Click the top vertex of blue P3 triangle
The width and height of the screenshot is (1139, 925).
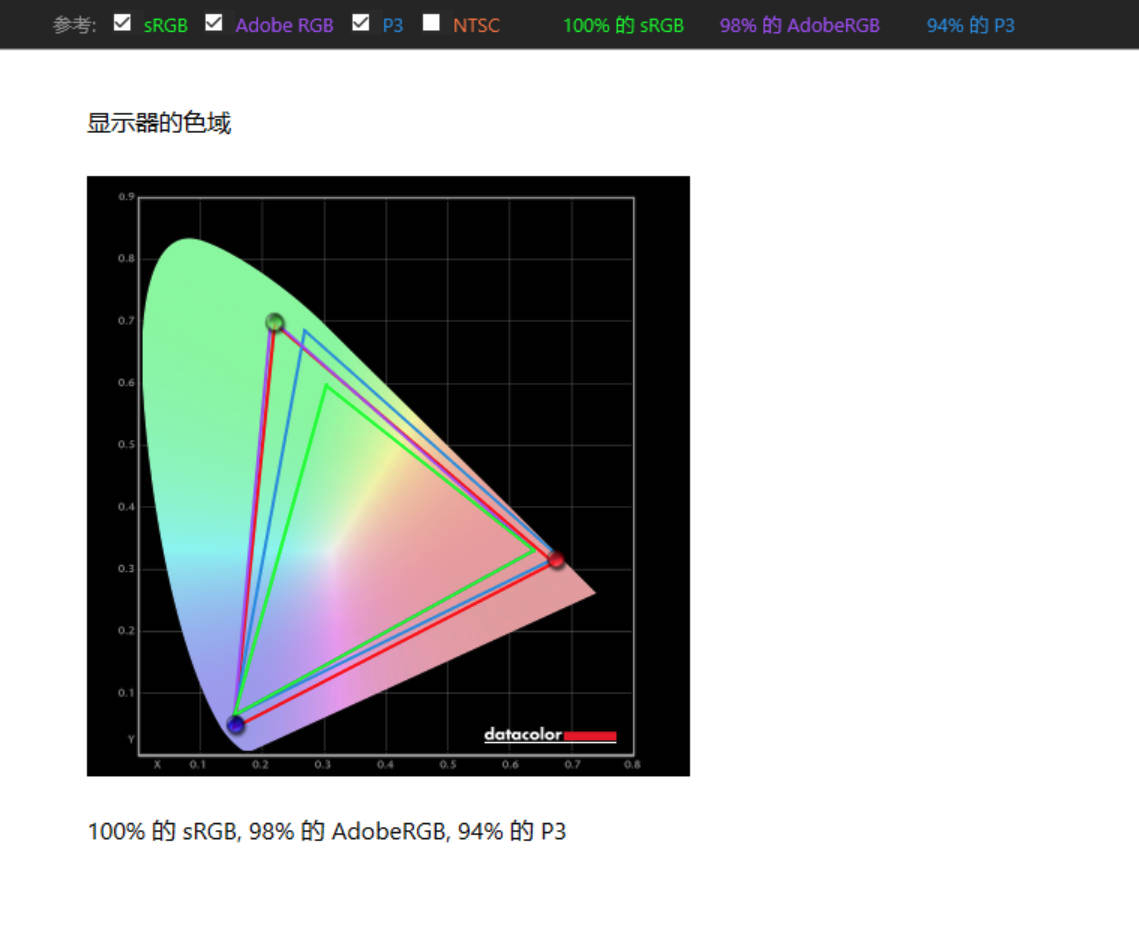(304, 331)
